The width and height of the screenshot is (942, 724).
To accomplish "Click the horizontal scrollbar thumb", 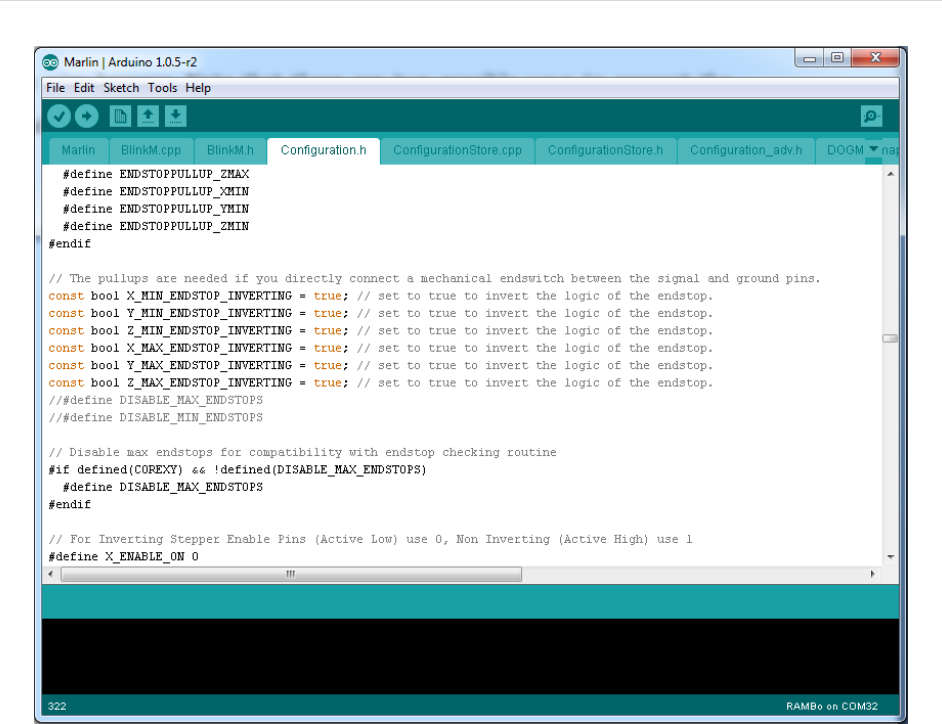I will 291,574.
